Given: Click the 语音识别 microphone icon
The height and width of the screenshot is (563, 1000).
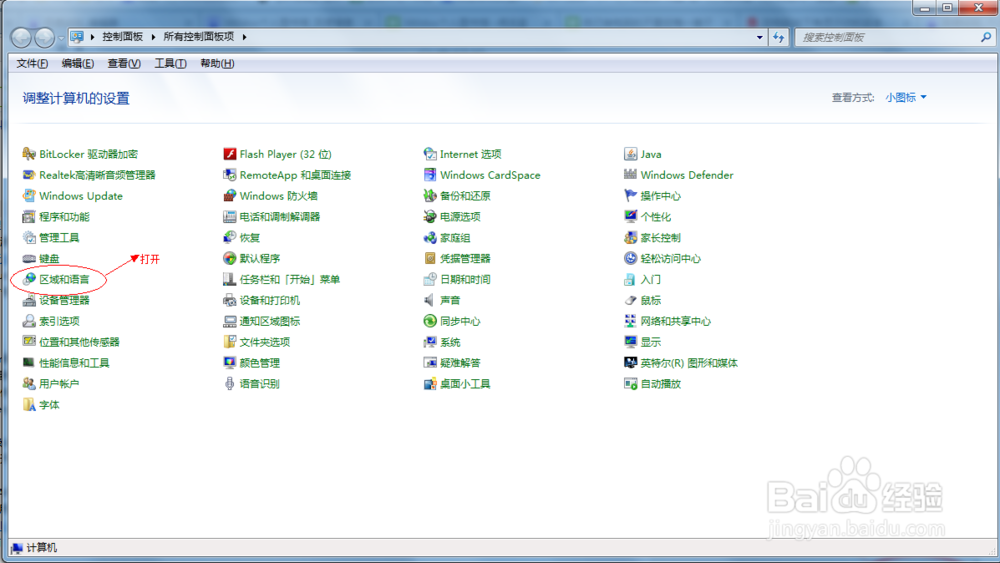Looking at the screenshot, I should [230, 383].
